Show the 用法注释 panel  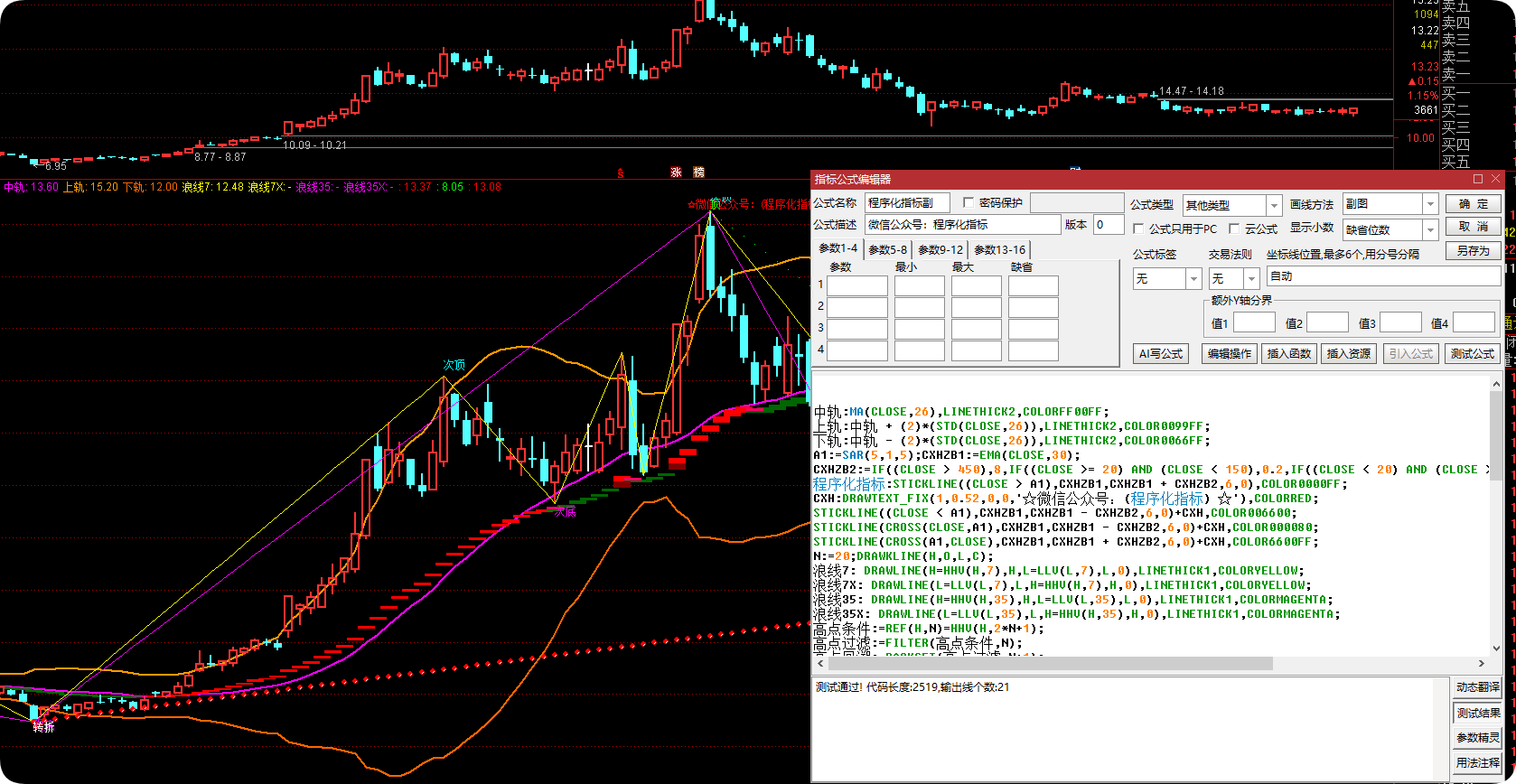(x=1477, y=763)
